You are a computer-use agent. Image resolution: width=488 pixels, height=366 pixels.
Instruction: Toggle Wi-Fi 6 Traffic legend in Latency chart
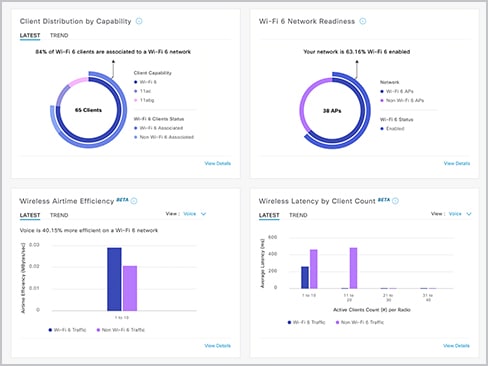tap(306, 322)
